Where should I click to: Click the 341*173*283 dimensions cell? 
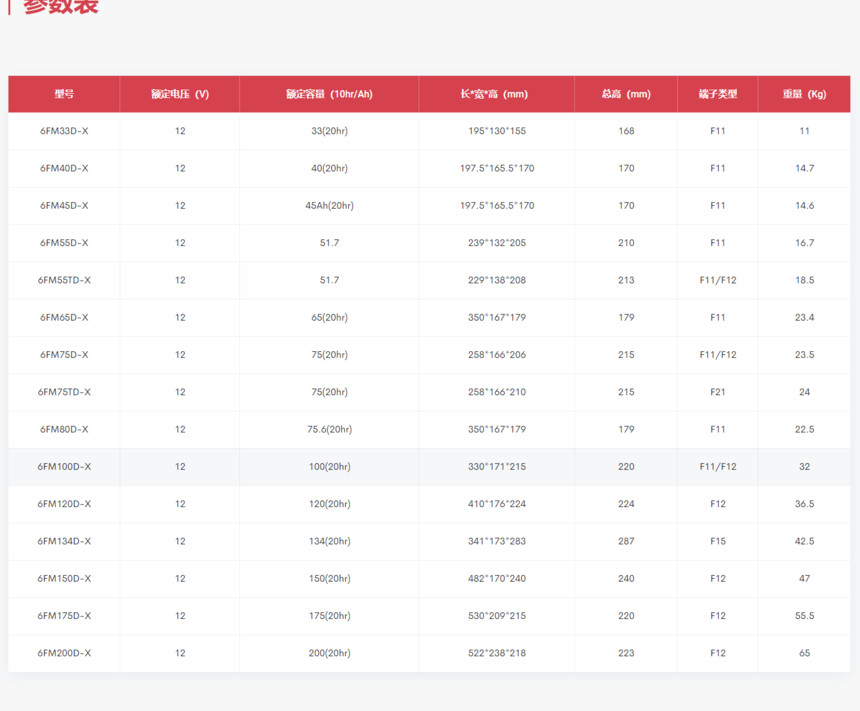pyautogui.click(x=497, y=541)
